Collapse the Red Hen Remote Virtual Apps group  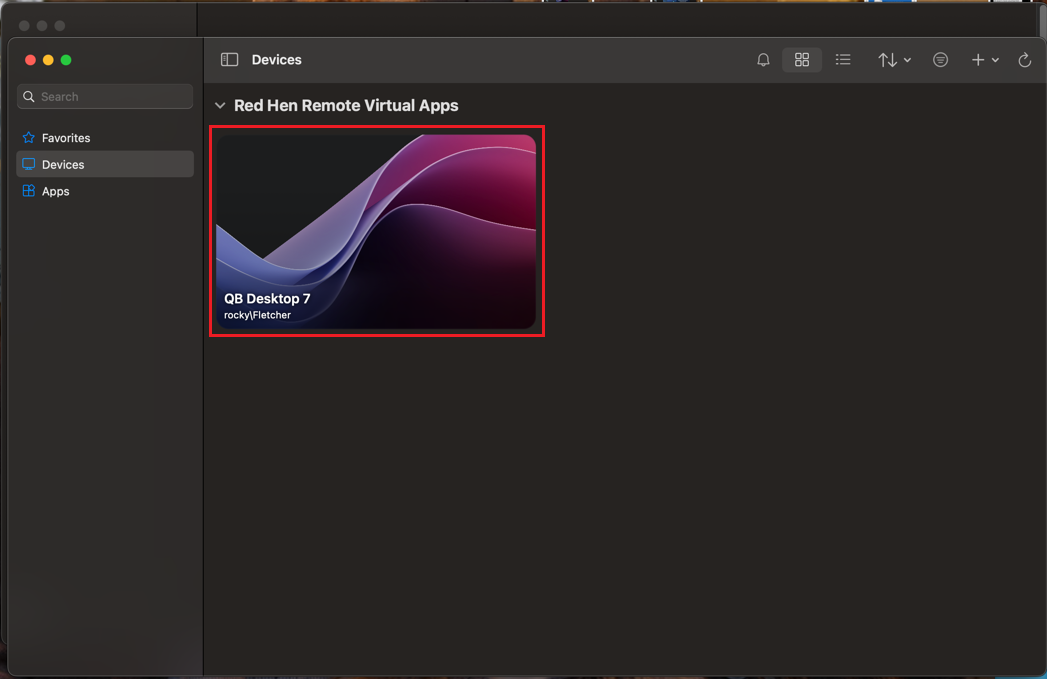pyautogui.click(x=220, y=105)
